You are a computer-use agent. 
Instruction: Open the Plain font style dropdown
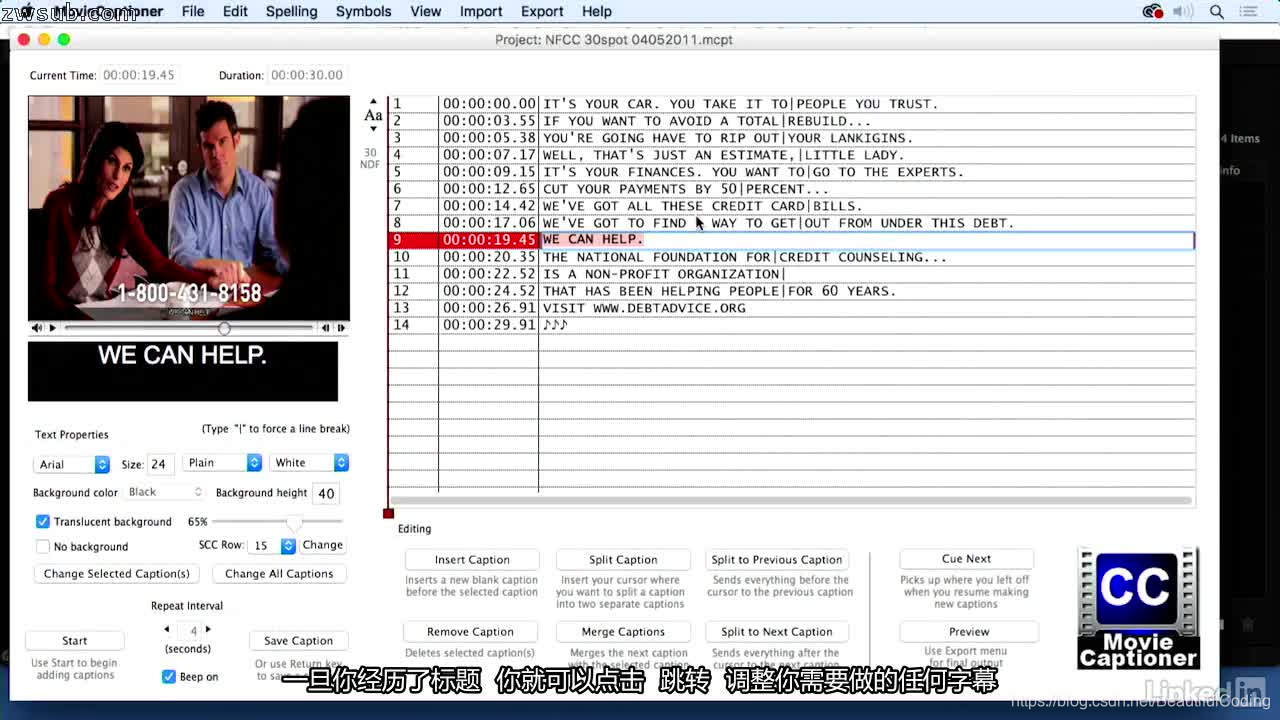point(224,462)
